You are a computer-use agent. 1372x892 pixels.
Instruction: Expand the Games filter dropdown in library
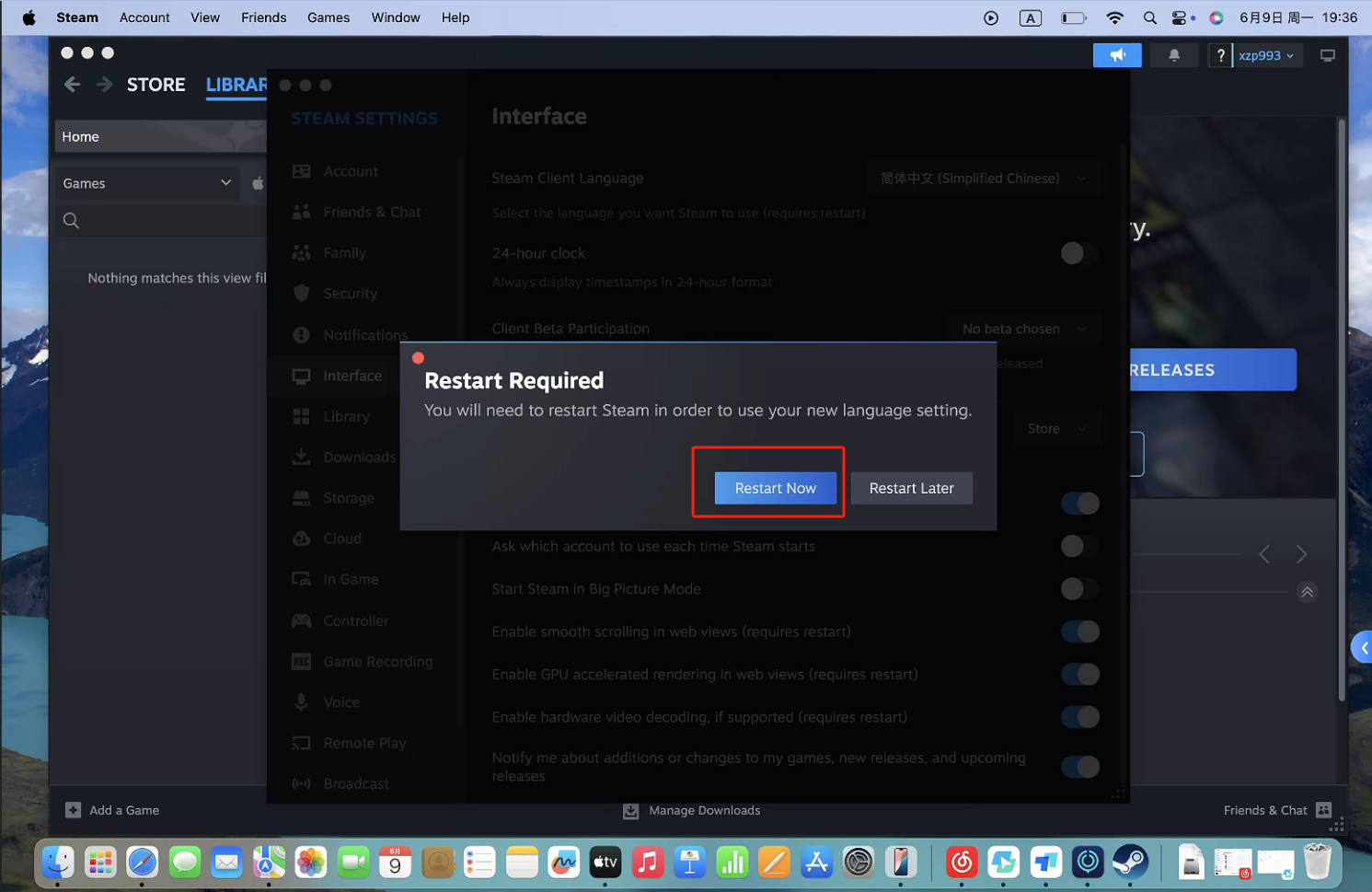point(147,183)
